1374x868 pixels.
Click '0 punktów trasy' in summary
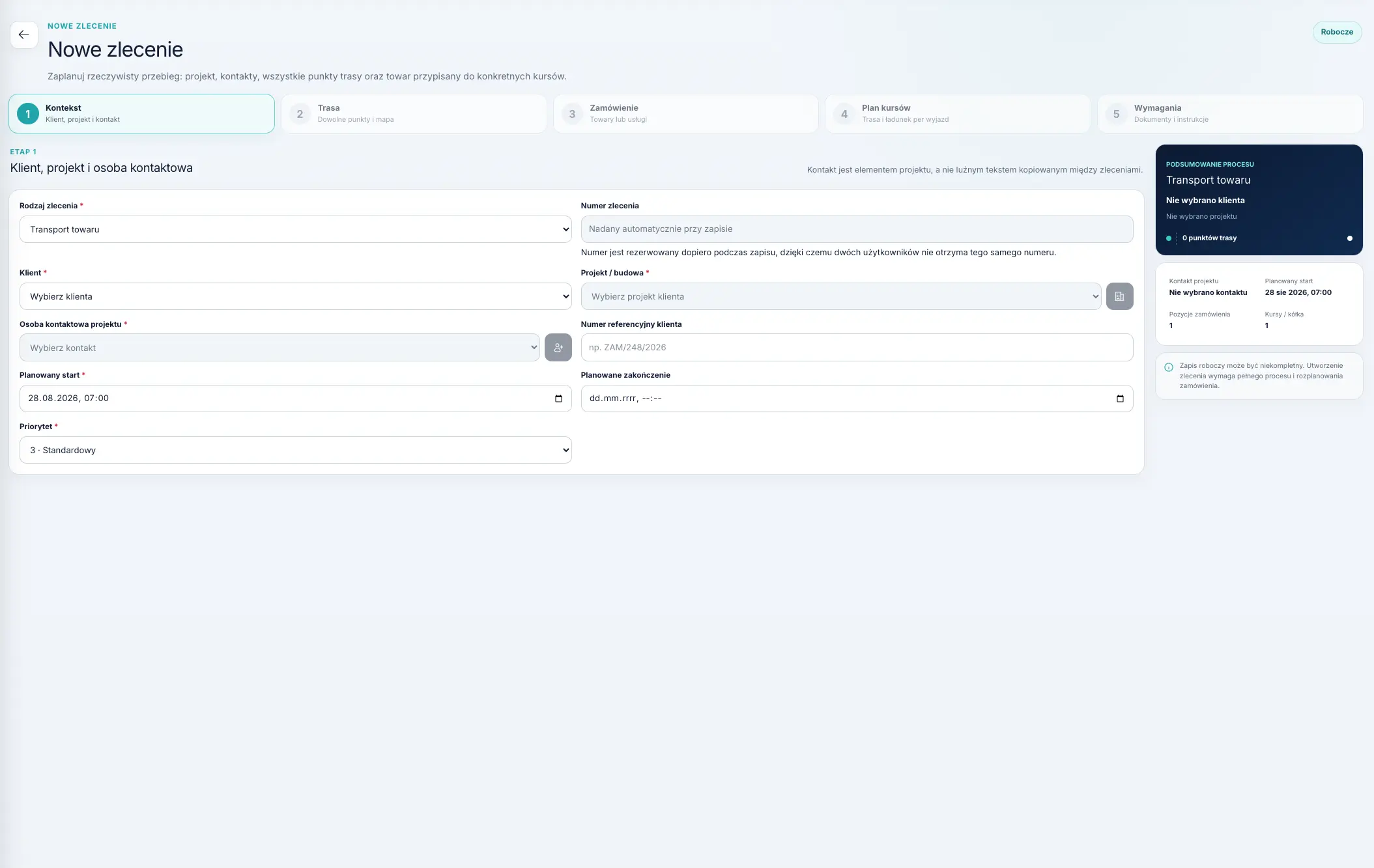1209,238
